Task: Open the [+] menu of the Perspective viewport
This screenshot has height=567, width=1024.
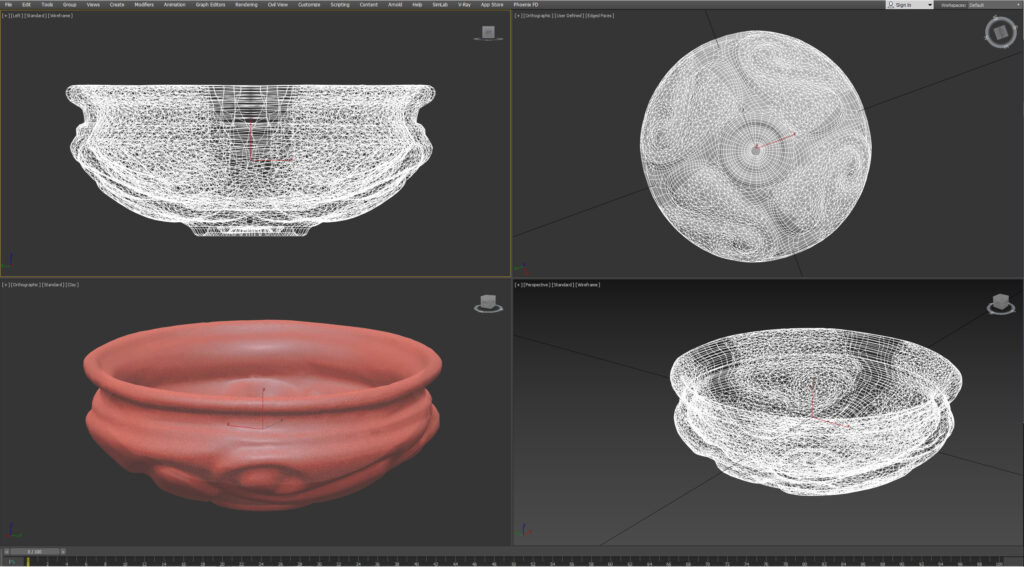Action: 517,285
